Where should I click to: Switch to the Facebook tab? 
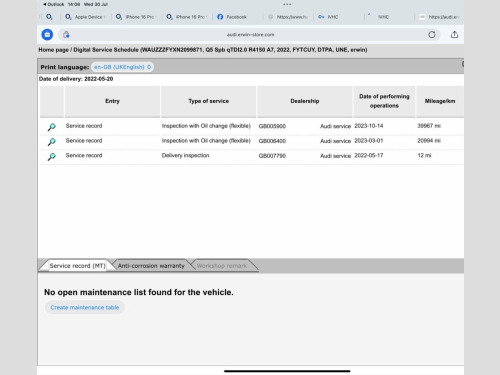pyautogui.click(x=232, y=17)
